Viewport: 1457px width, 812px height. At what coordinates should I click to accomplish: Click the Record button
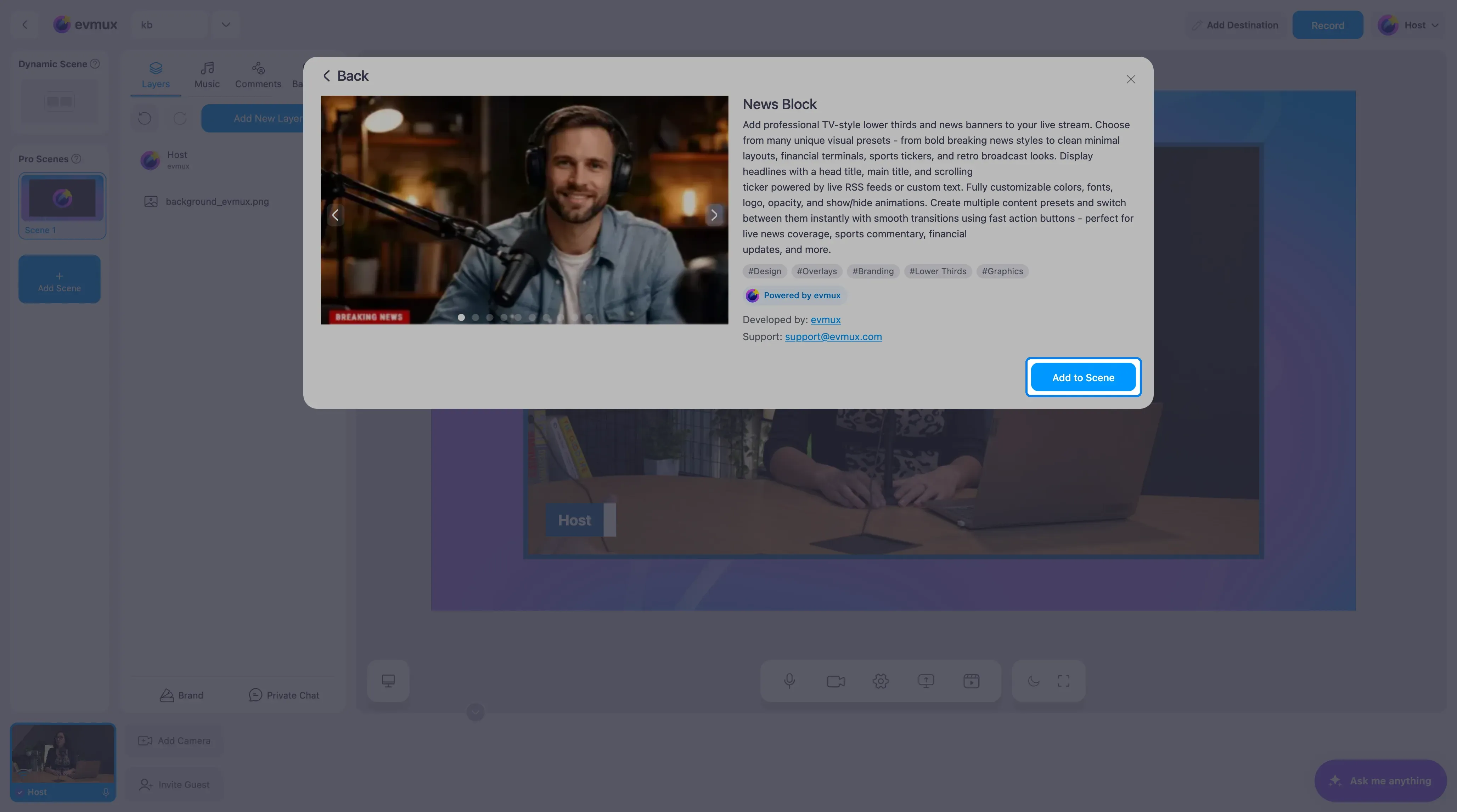pos(1327,25)
